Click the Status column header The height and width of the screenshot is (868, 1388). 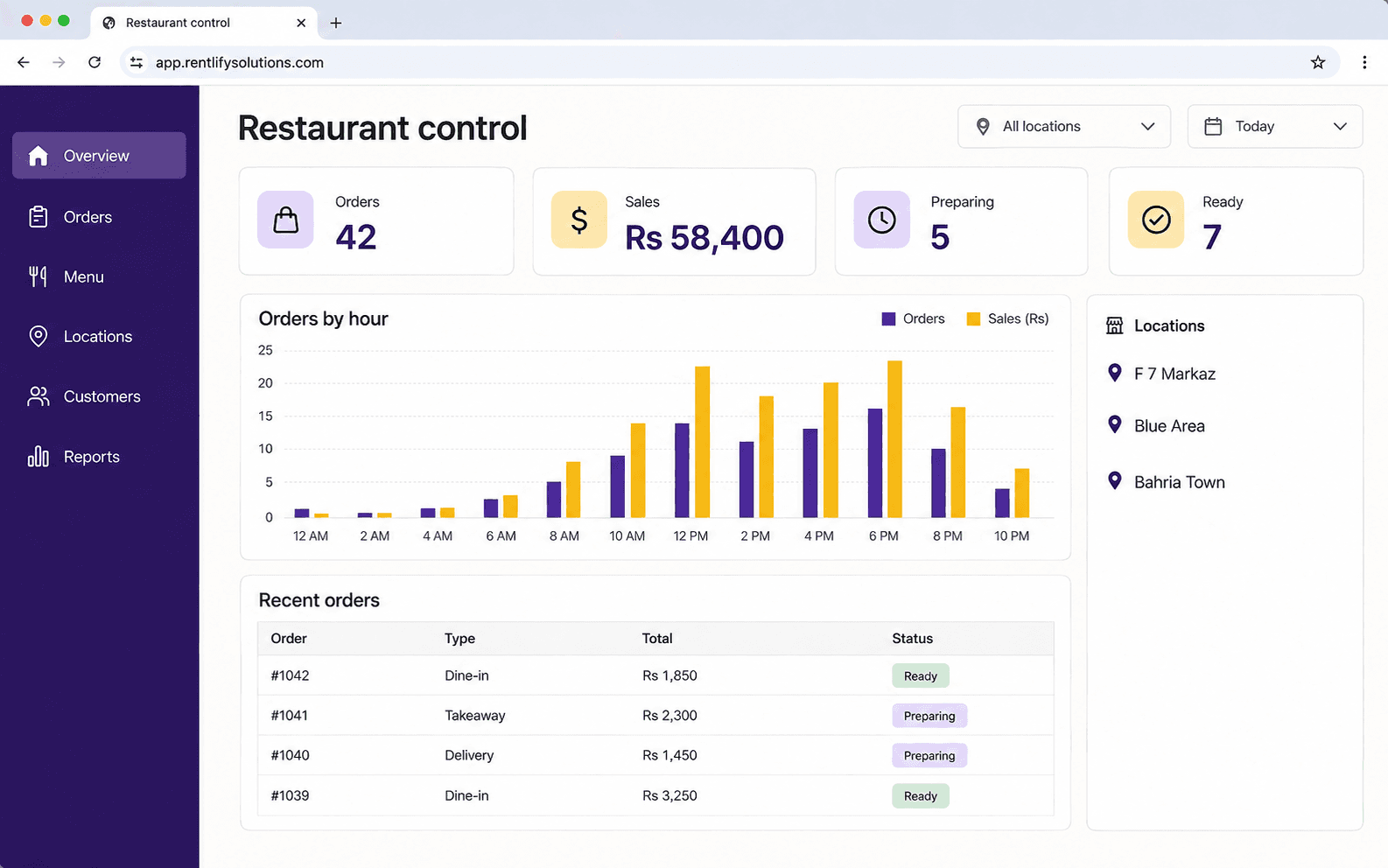pyautogui.click(x=912, y=639)
